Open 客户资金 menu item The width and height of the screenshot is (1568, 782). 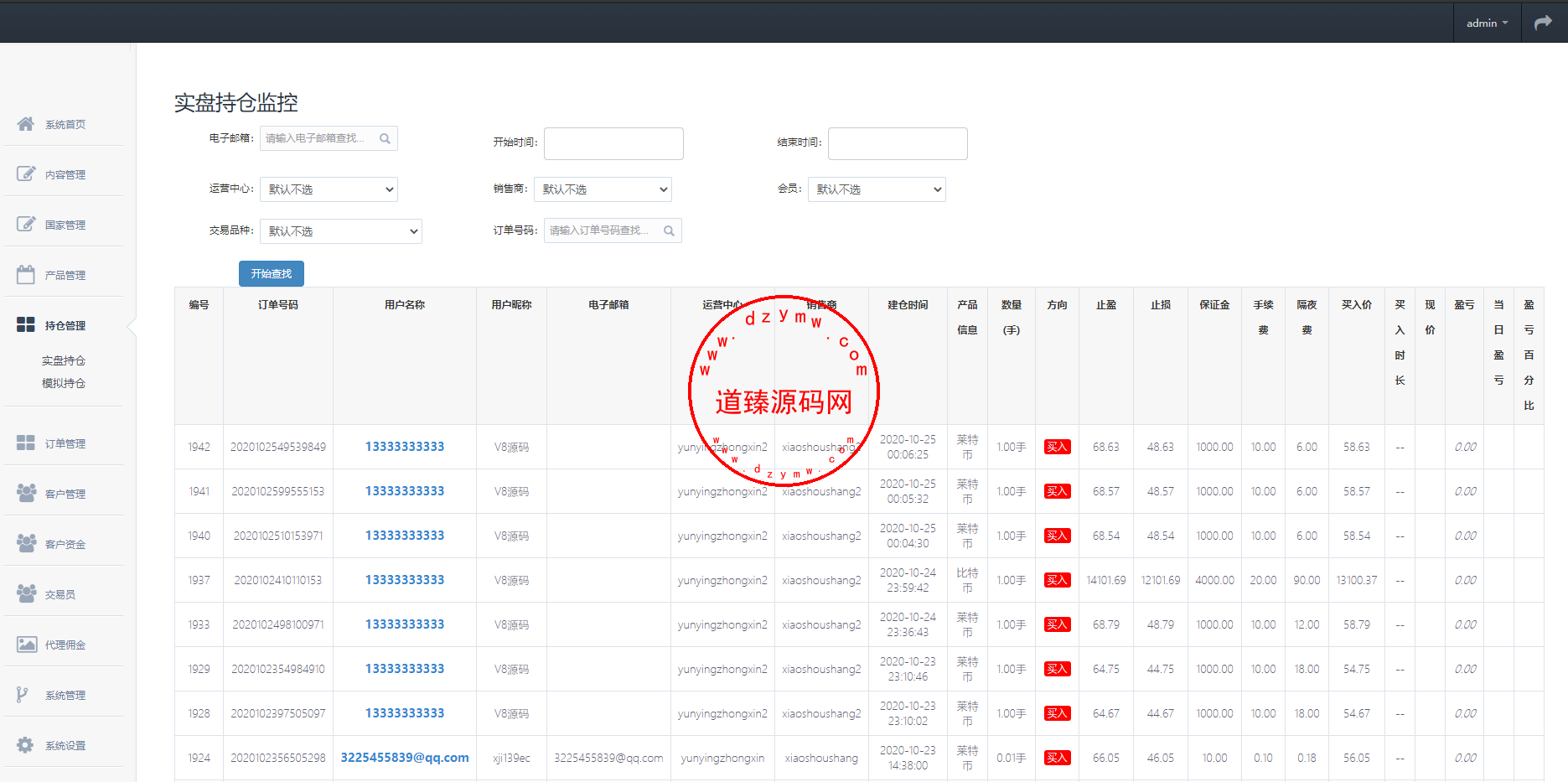pyautogui.click(x=65, y=544)
